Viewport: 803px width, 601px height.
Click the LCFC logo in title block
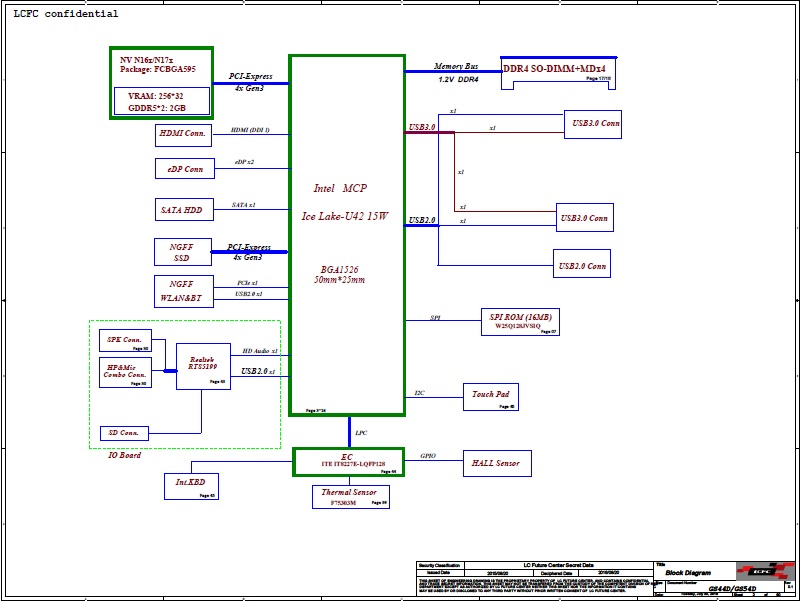(763, 571)
